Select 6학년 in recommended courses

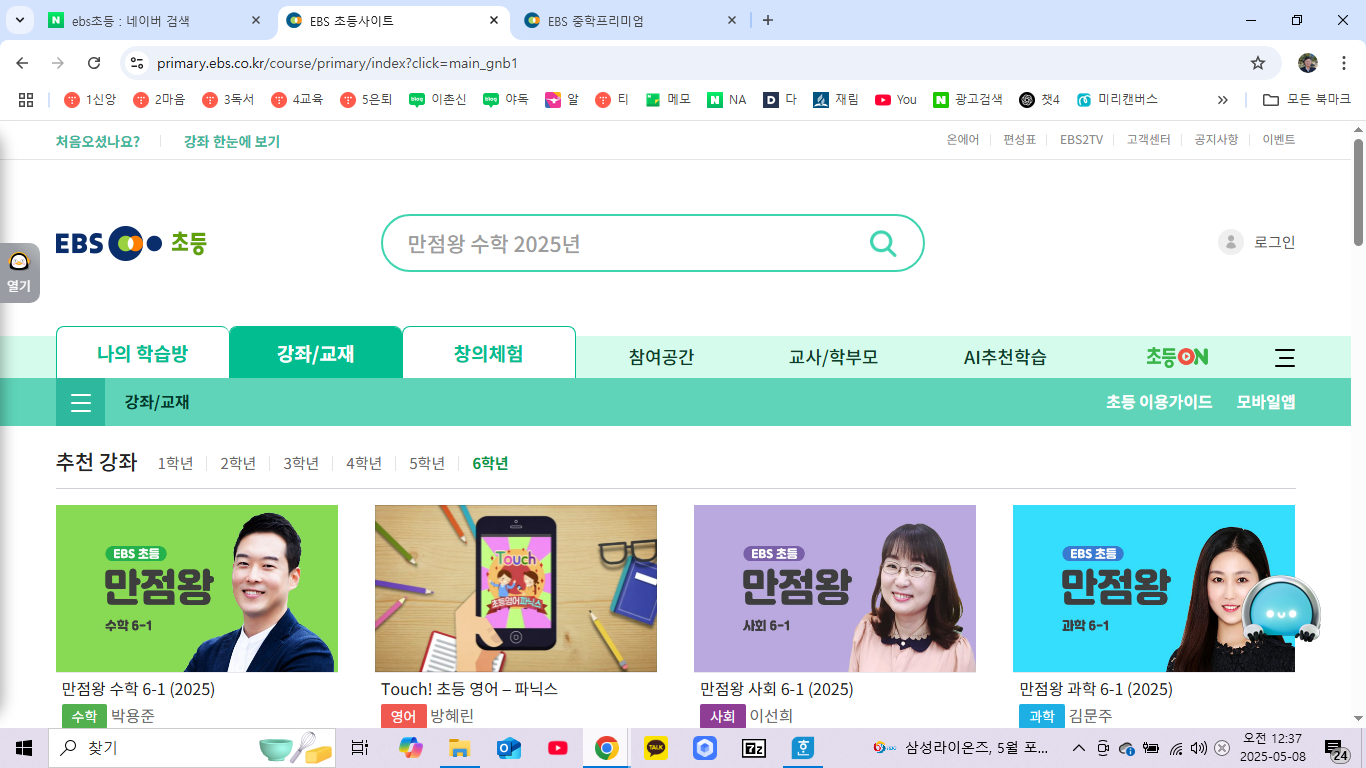pos(488,463)
